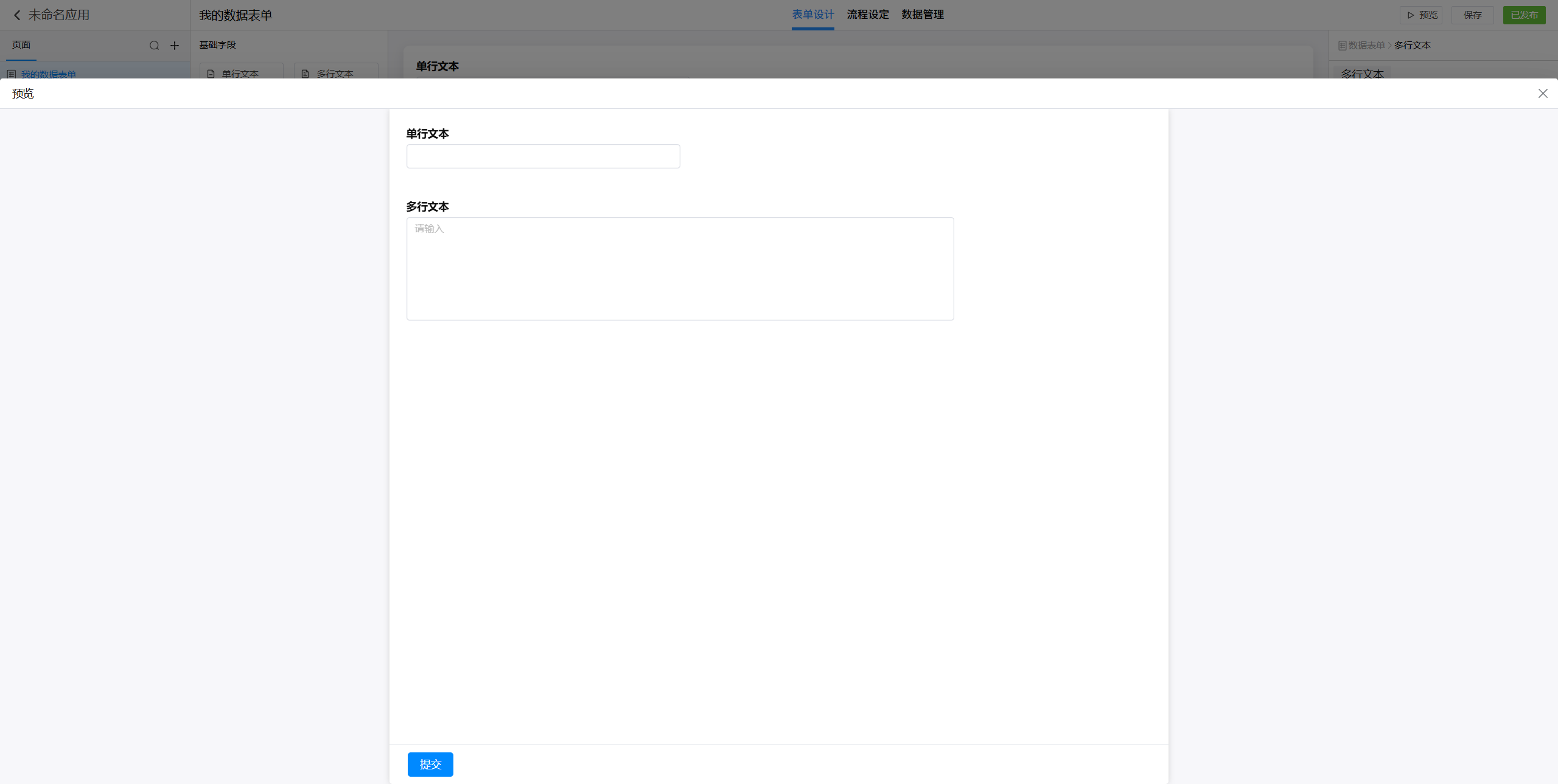The image size is (1558, 784).
Task: Click the 单行文本 field component icon
Action: pyautogui.click(x=211, y=74)
